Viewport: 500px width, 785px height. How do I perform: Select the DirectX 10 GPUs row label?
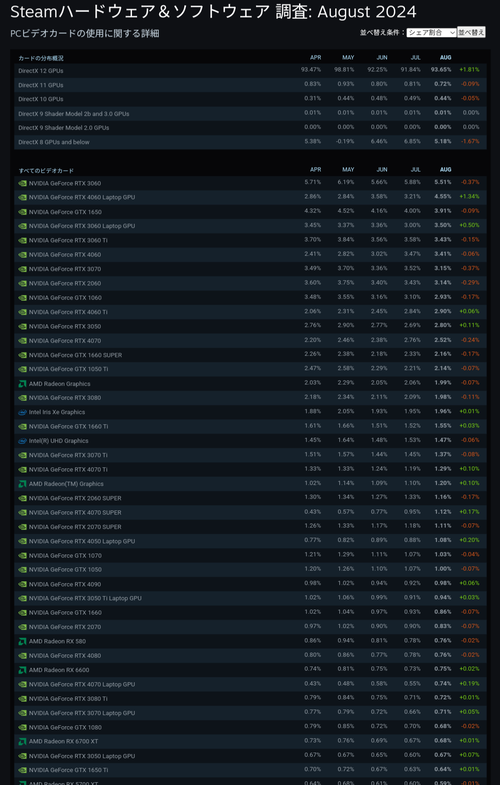pos(41,99)
